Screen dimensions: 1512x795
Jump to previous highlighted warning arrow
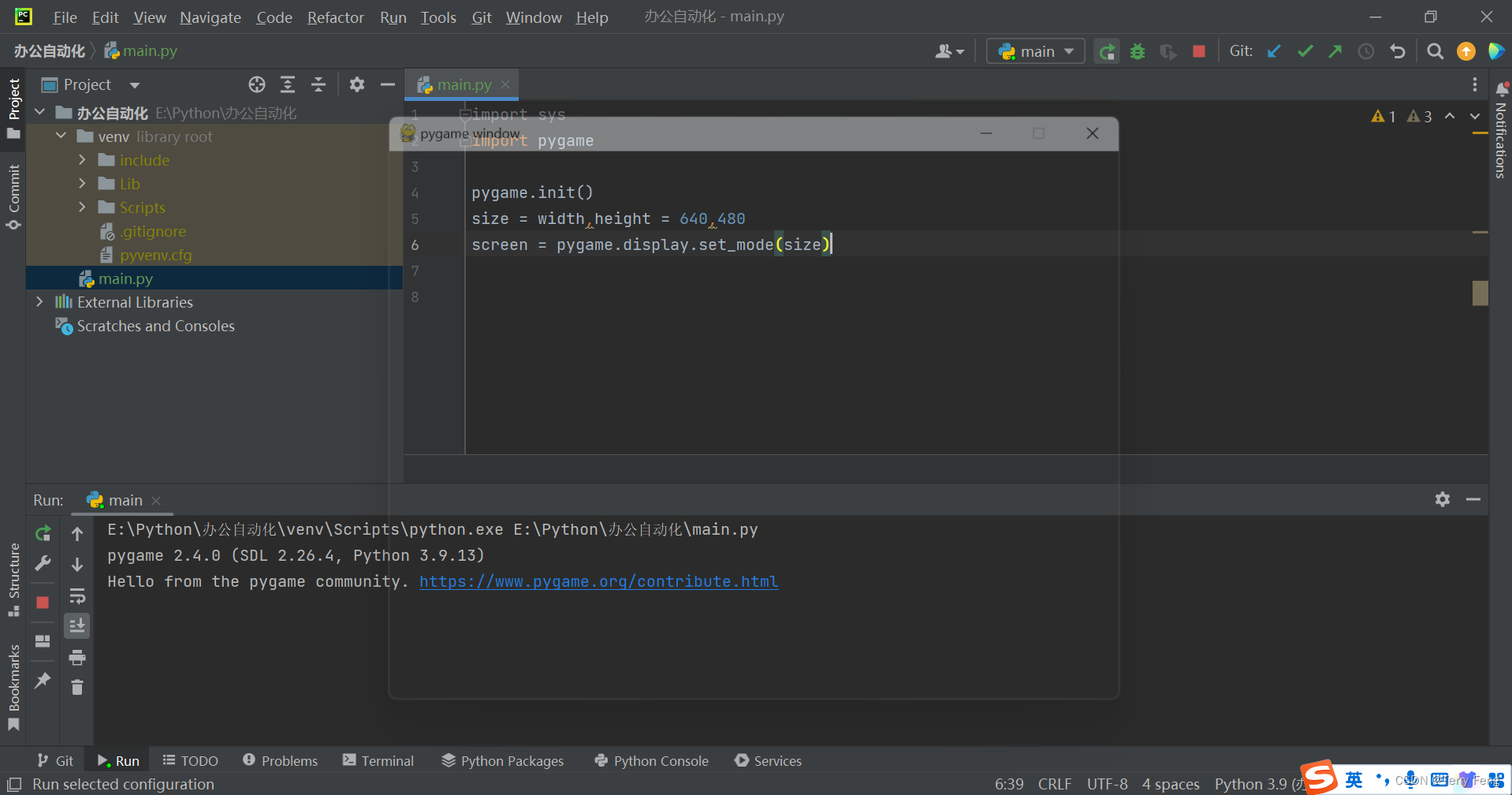pos(1450,116)
